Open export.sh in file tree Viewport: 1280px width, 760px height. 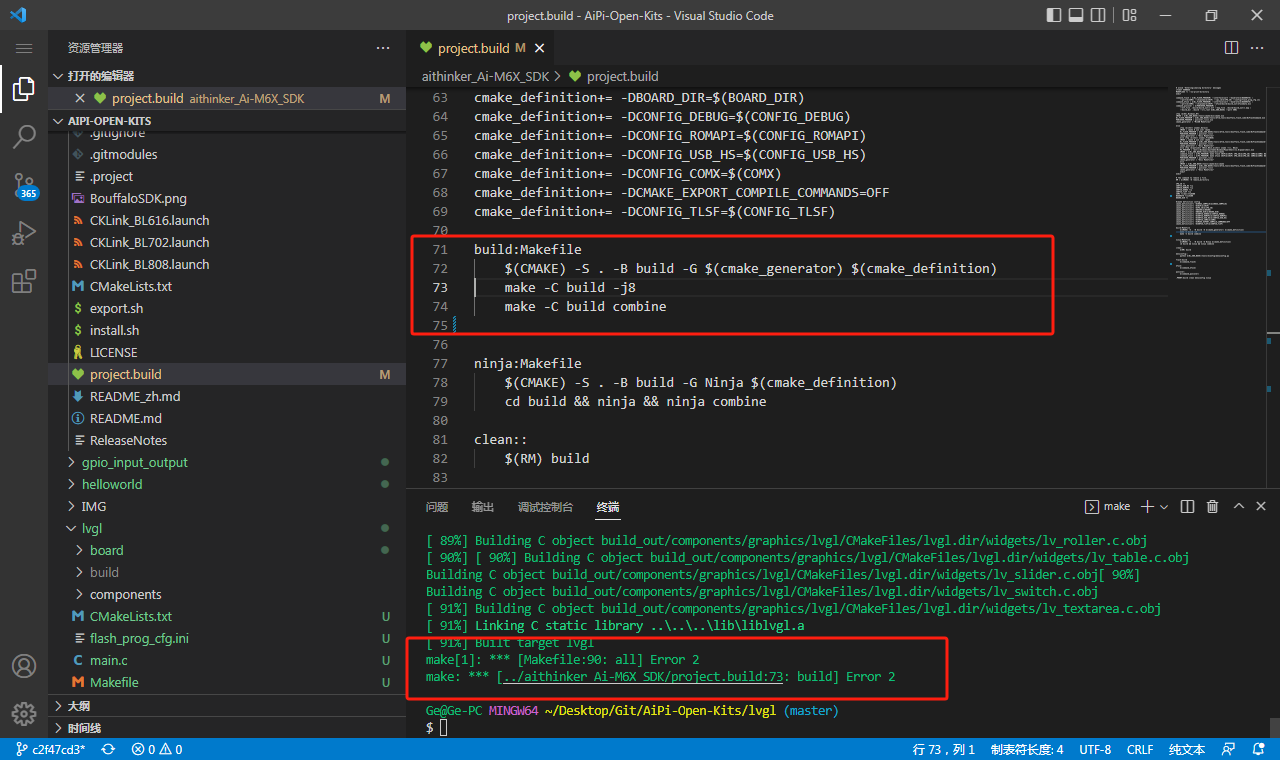(x=227, y=308)
